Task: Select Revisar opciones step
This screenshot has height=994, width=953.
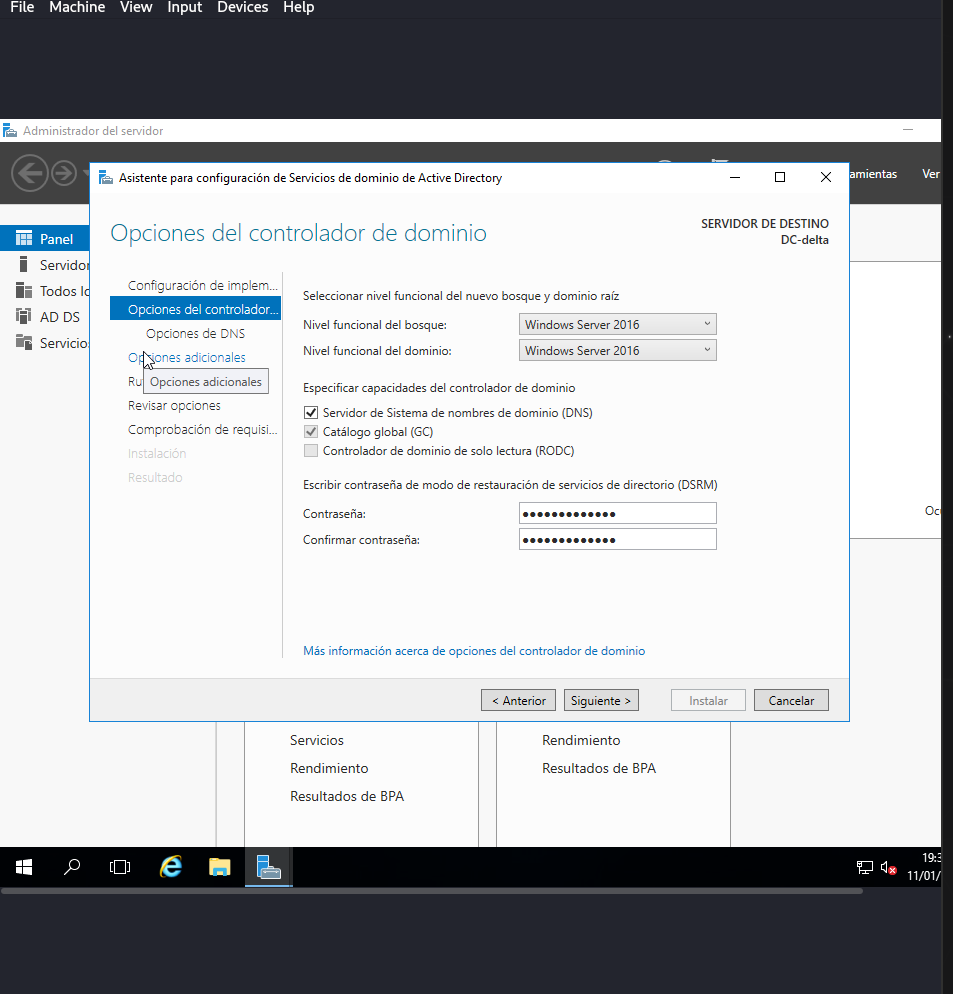Action: 174,406
